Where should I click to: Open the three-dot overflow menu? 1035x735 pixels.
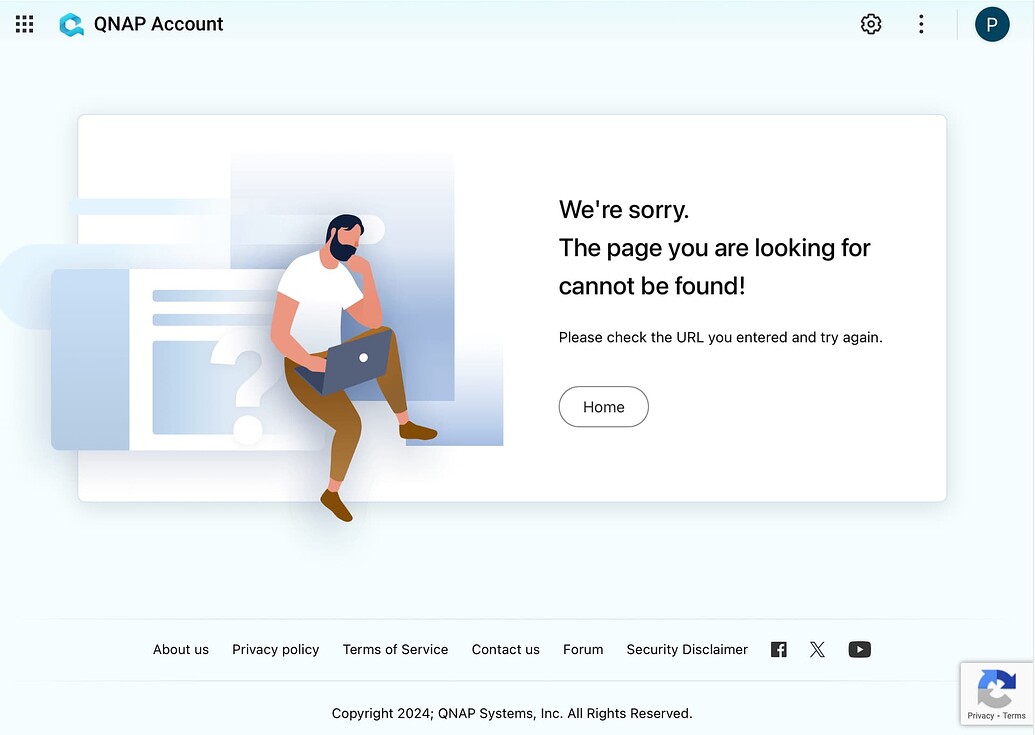(921, 23)
